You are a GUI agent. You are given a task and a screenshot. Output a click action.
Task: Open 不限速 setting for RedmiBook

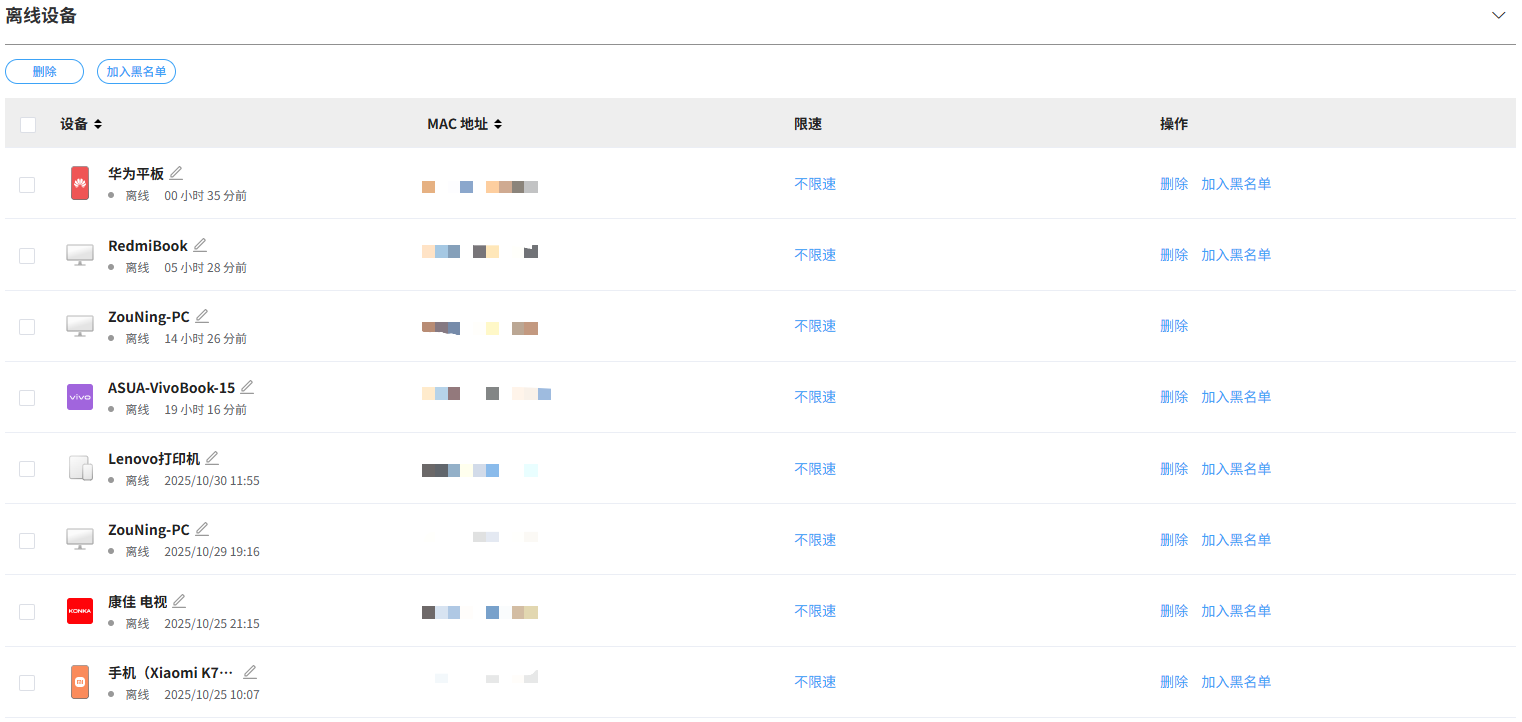click(815, 255)
